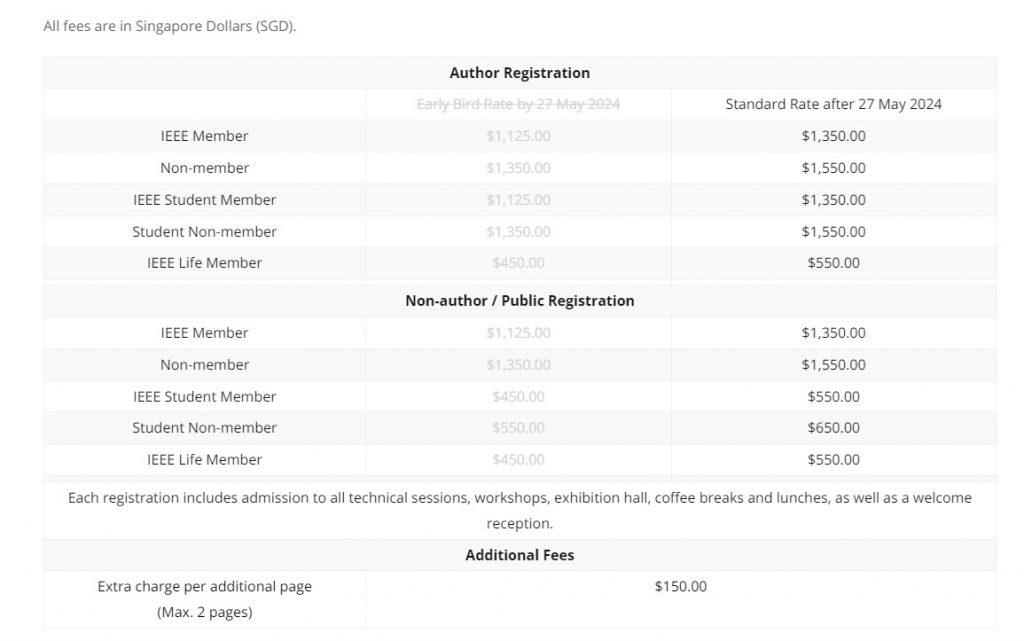
Task: Select 'Non-member' label under Non-author Registration
Action: (x=204, y=365)
